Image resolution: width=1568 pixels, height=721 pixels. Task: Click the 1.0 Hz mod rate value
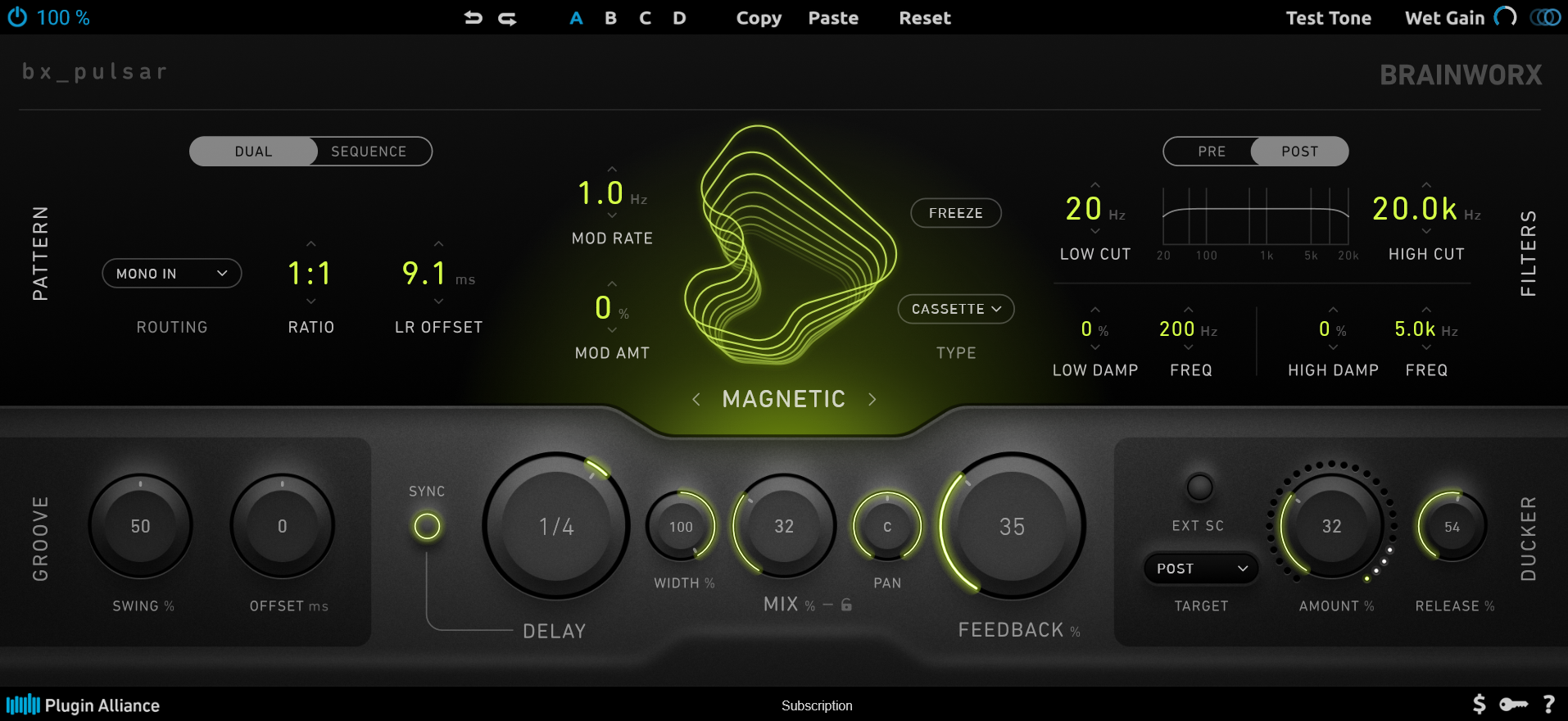coord(612,193)
